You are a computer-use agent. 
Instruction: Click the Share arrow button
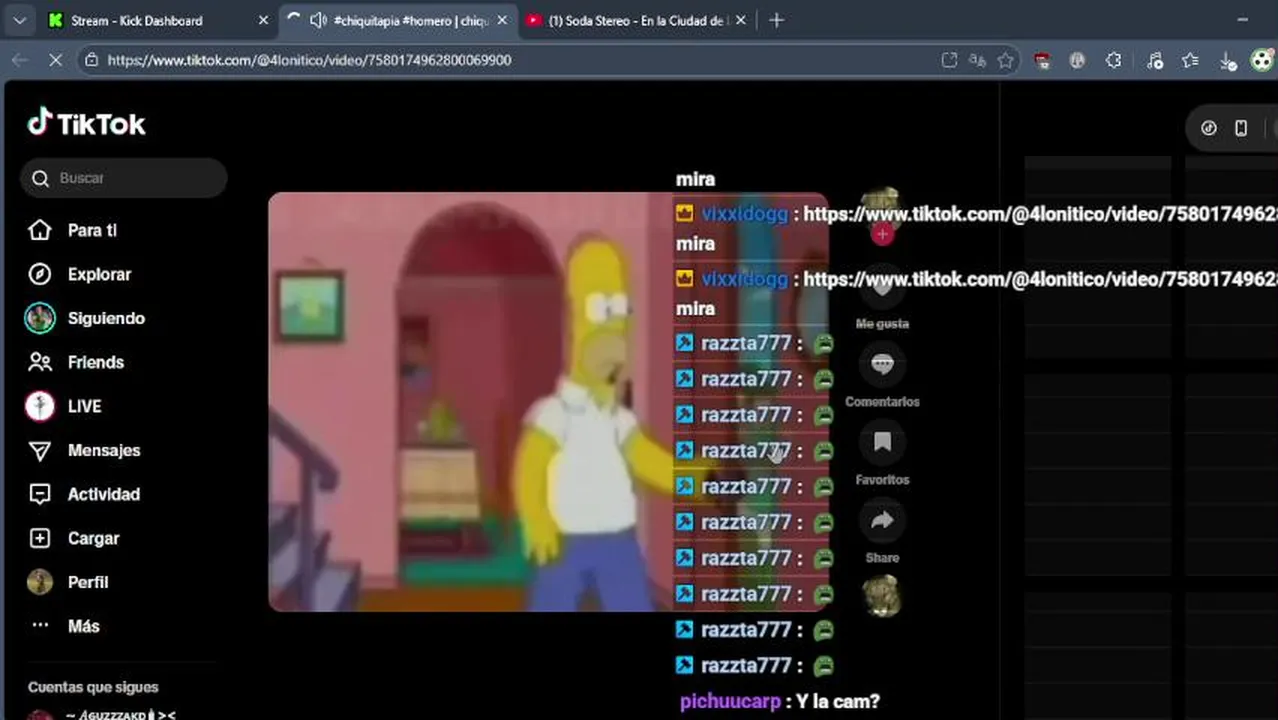pos(882,520)
